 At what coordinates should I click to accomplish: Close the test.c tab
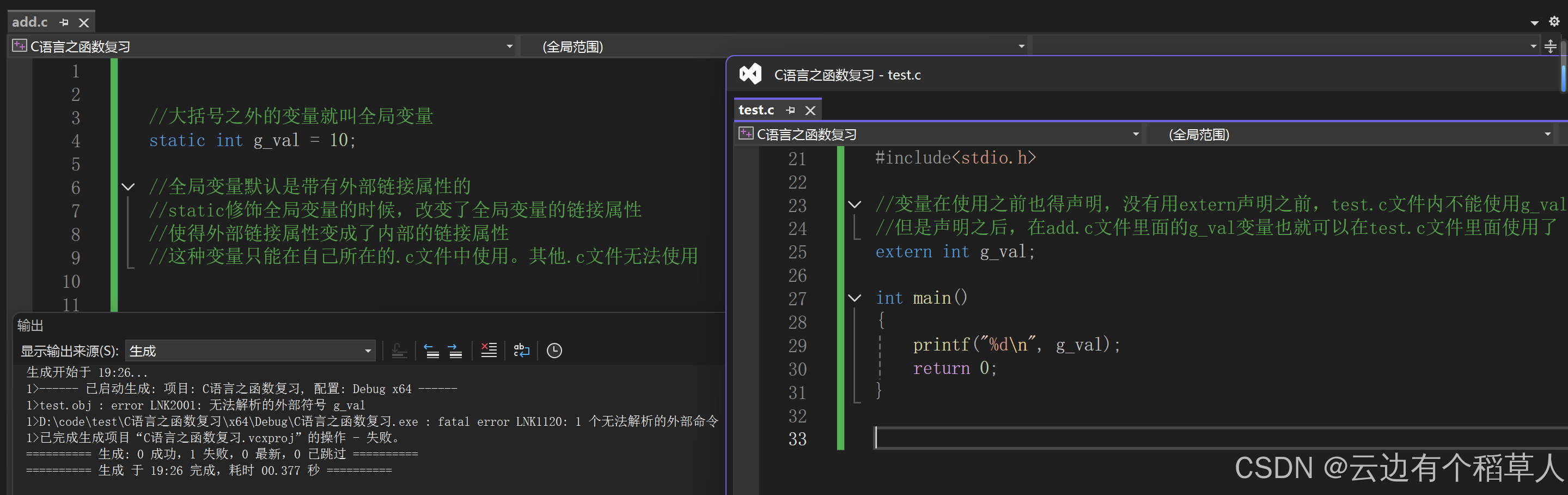coord(810,110)
